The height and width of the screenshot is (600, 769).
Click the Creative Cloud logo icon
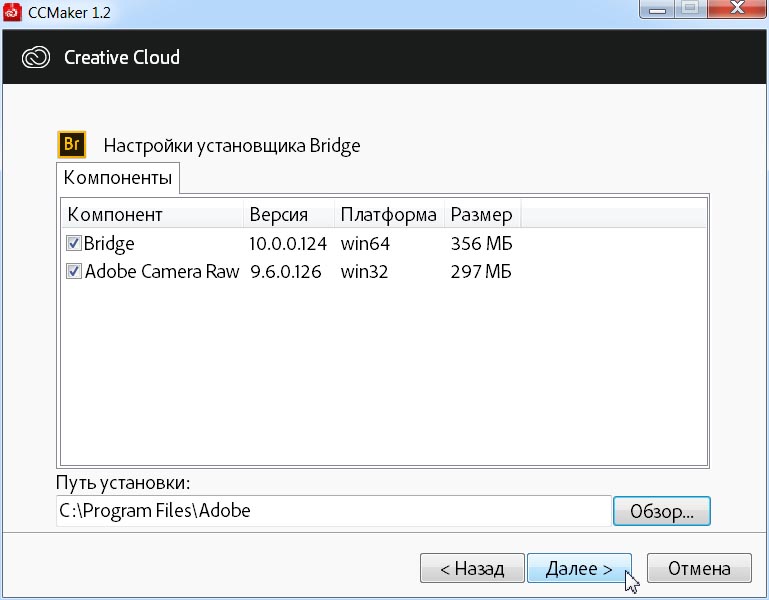36,57
